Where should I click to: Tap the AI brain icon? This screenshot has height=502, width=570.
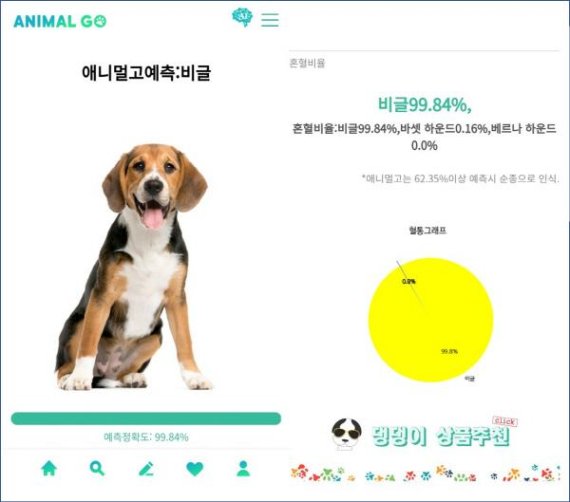point(242,17)
